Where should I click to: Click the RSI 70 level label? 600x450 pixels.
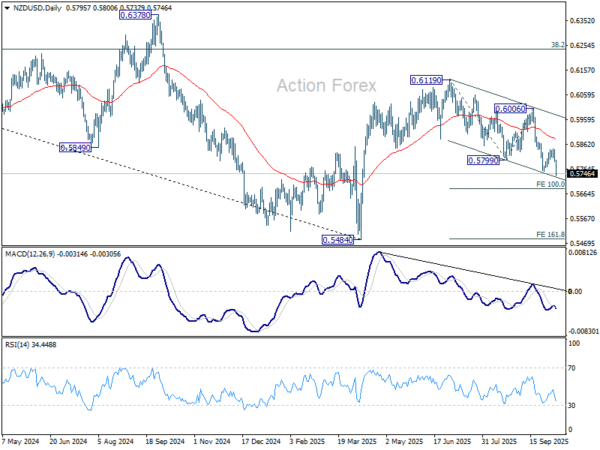[x=572, y=368]
